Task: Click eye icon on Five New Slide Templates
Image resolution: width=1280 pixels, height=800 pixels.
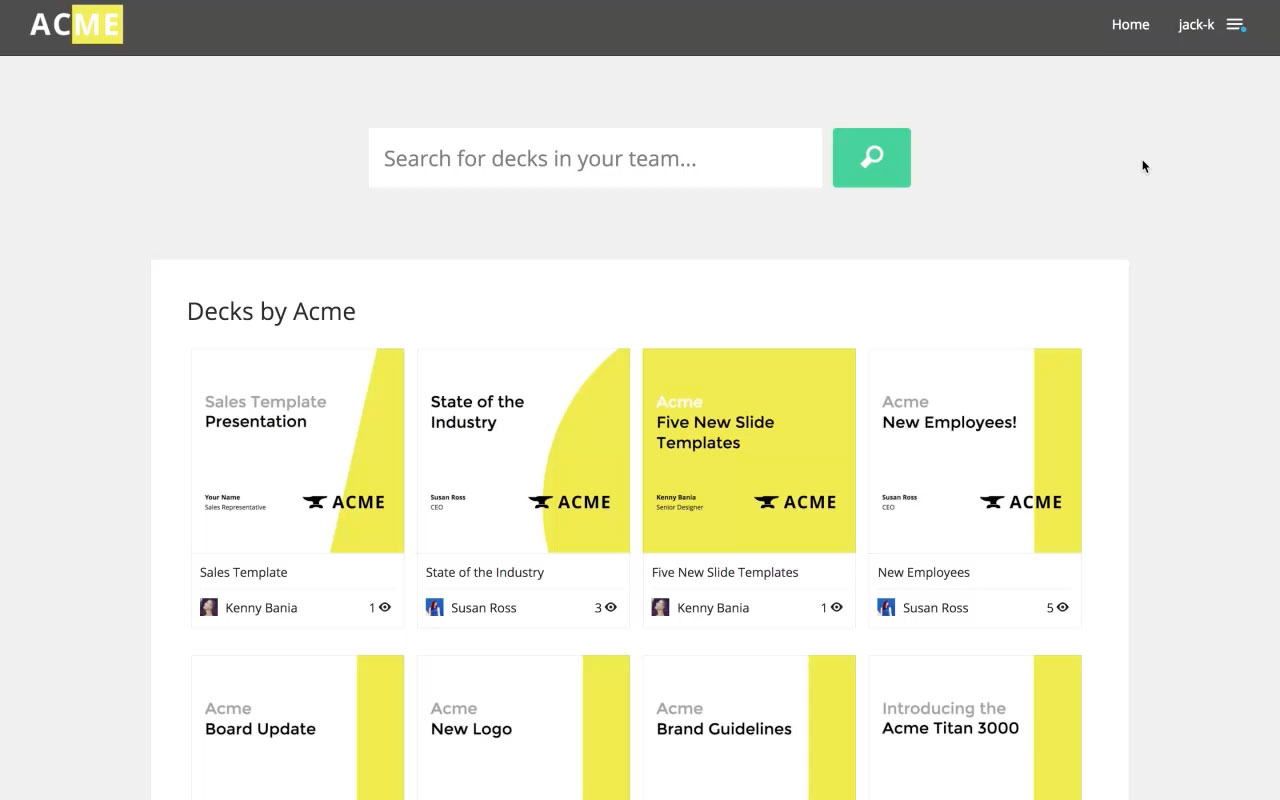Action: point(837,607)
